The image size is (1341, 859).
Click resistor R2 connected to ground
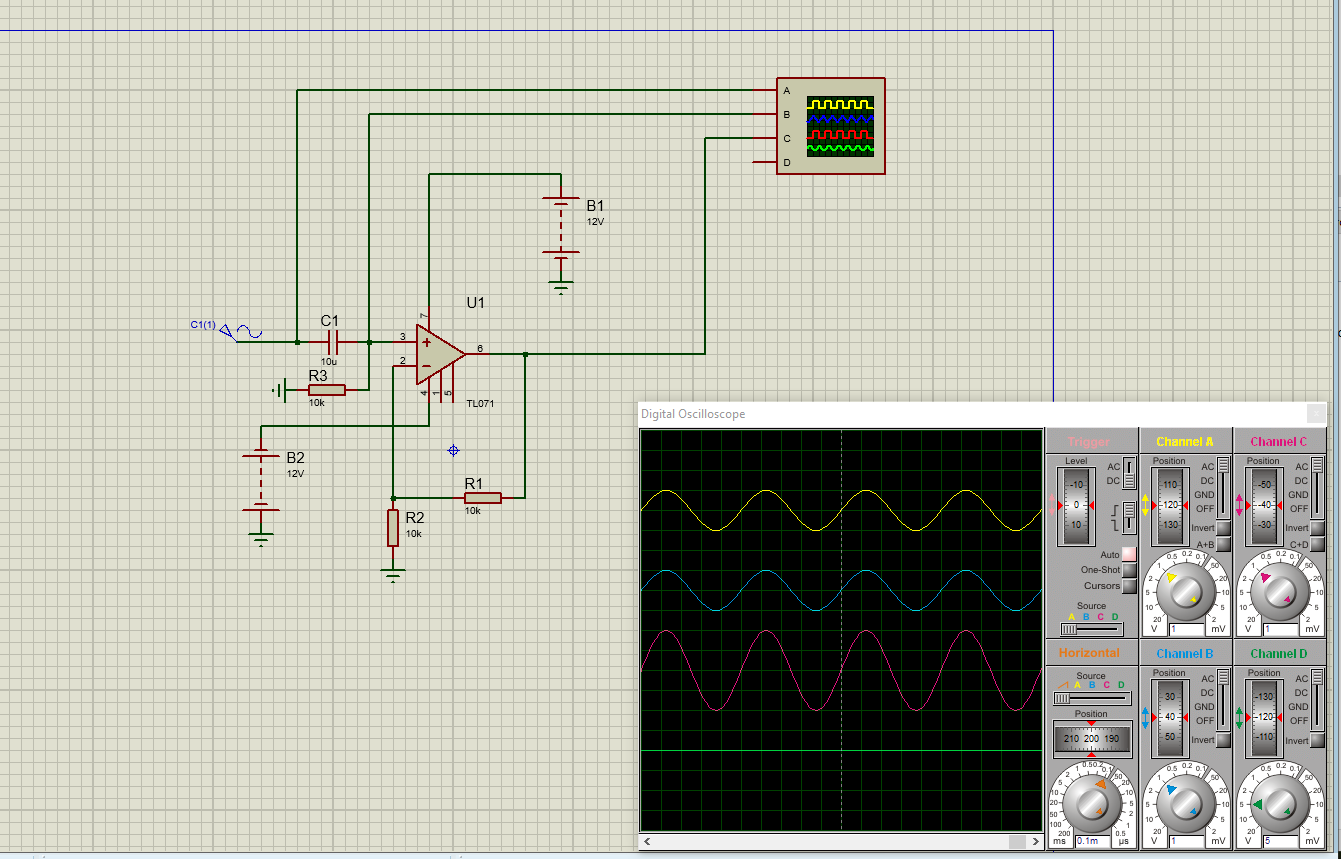tap(393, 527)
